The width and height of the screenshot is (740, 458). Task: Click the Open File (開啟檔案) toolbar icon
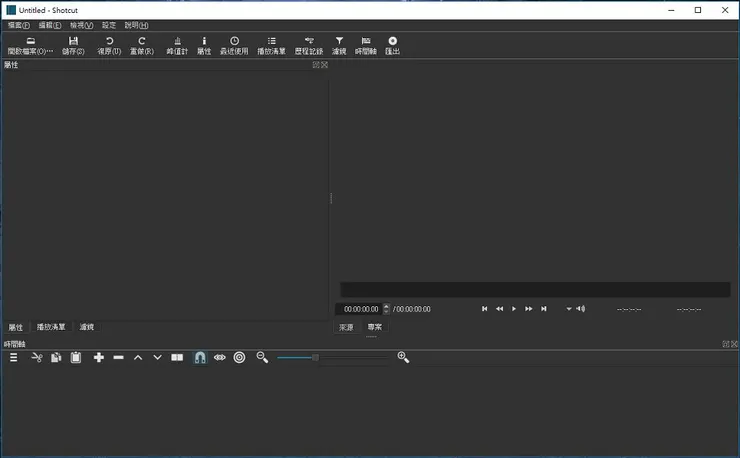[30, 45]
